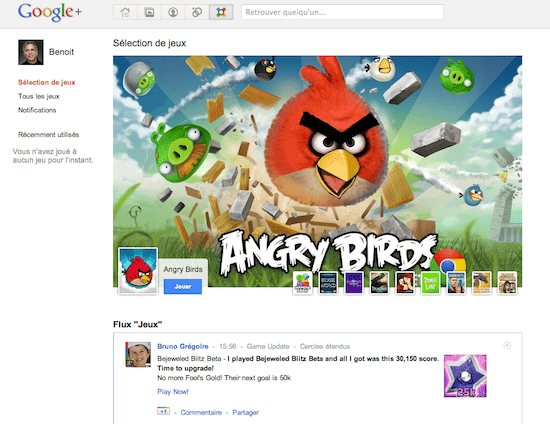Click 'Commentaire' on Bruno's post
This screenshot has width=550, height=424.
(x=201, y=412)
